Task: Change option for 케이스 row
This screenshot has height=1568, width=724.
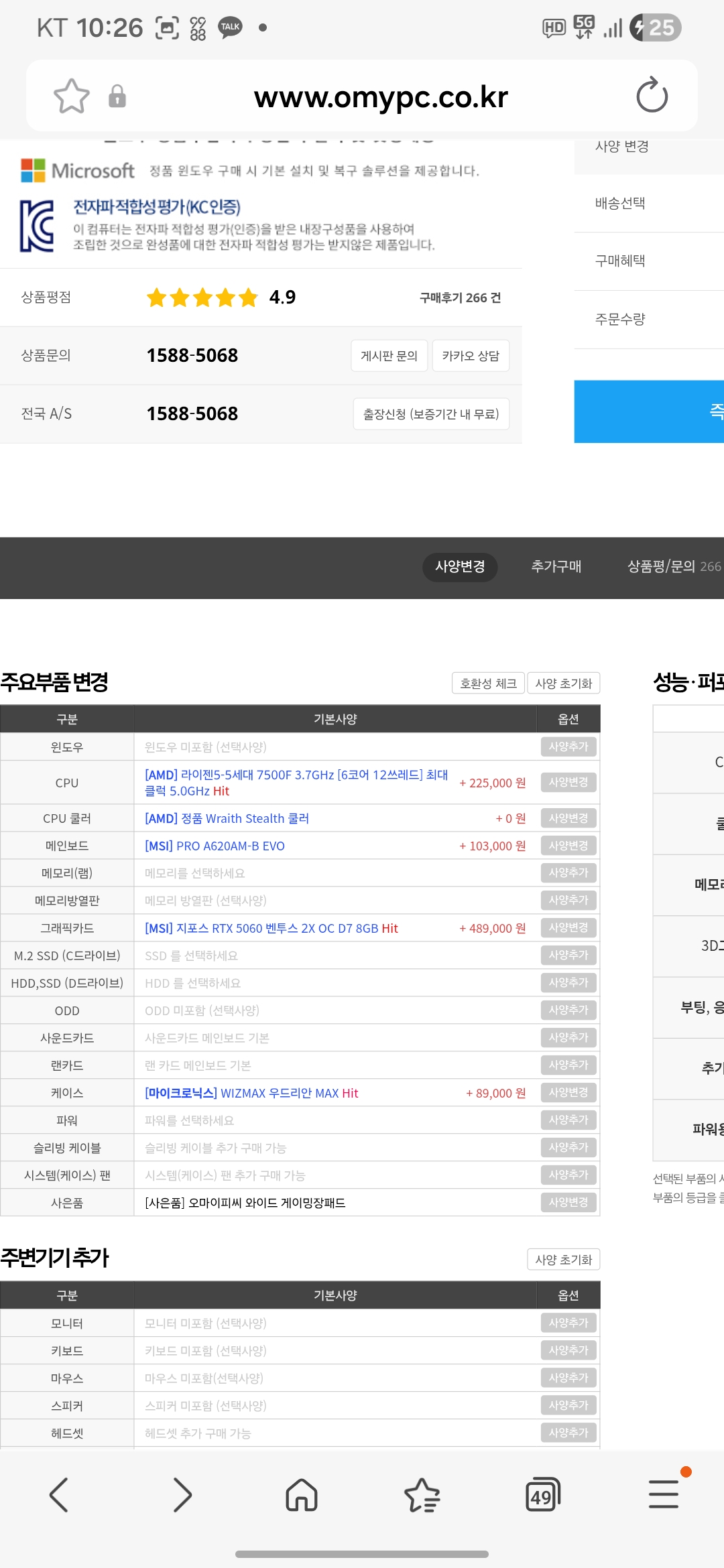Action: (568, 1092)
